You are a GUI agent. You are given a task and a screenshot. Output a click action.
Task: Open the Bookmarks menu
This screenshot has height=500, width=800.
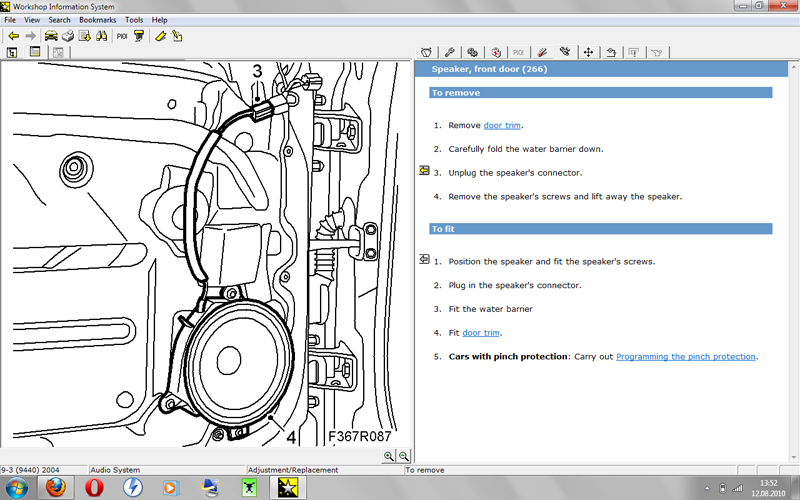pyautogui.click(x=97, y=20)
